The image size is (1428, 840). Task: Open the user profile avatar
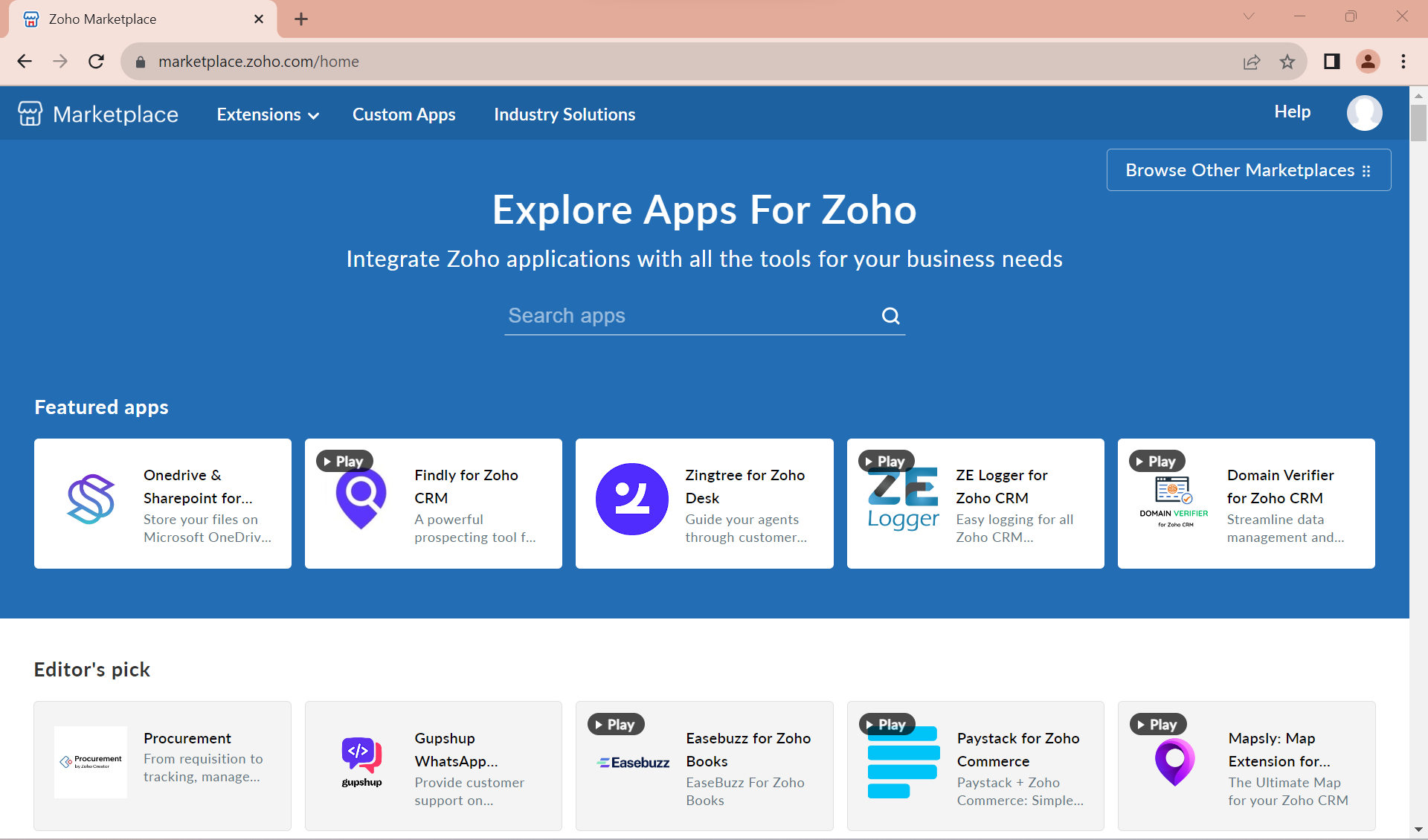coord(1364,113)
